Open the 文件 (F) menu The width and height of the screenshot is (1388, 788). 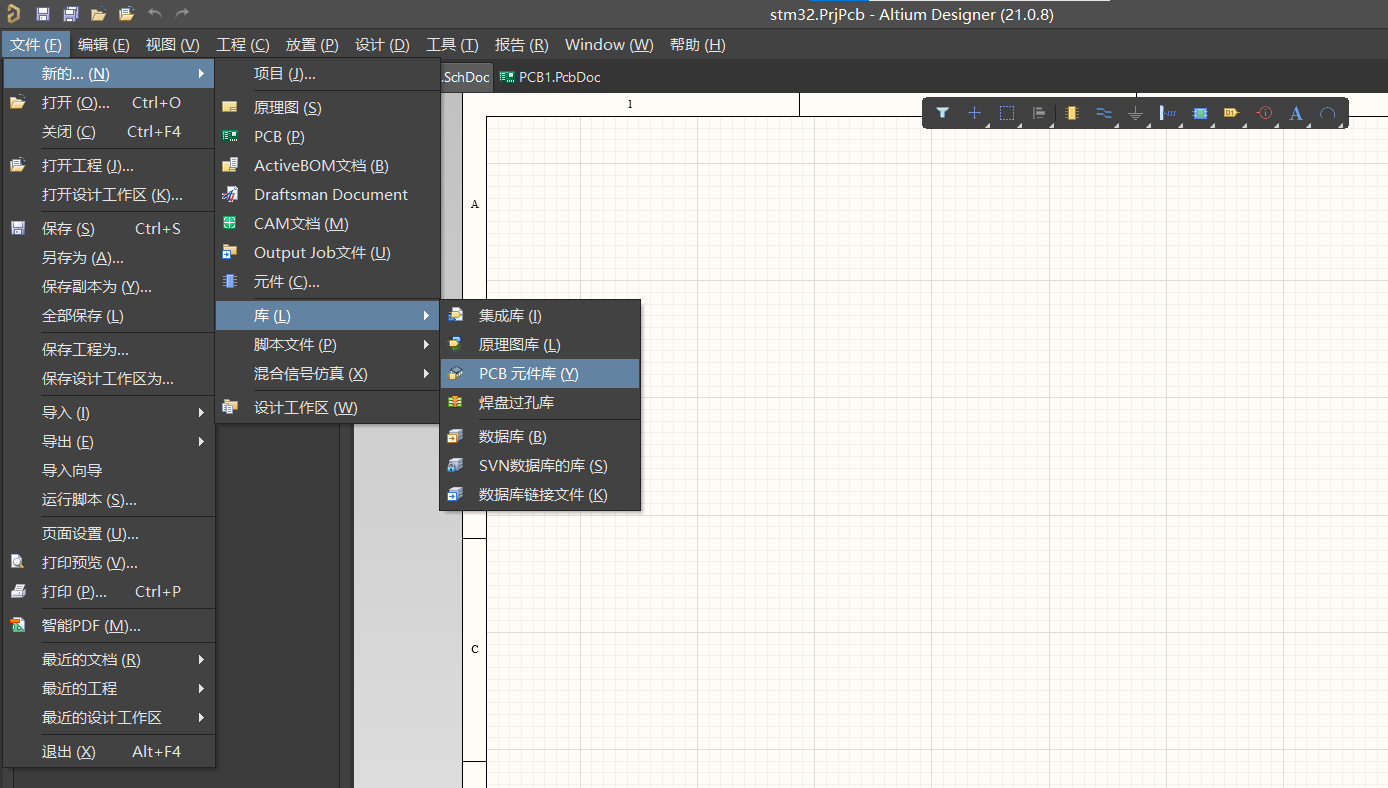[36, 45]
